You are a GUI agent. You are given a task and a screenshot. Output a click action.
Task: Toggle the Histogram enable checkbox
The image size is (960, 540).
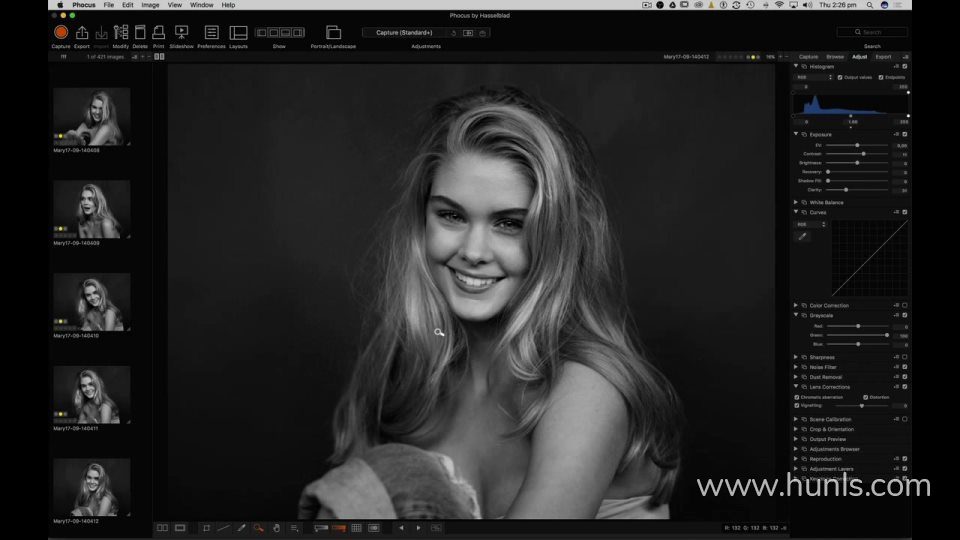[x=904, y=67]
